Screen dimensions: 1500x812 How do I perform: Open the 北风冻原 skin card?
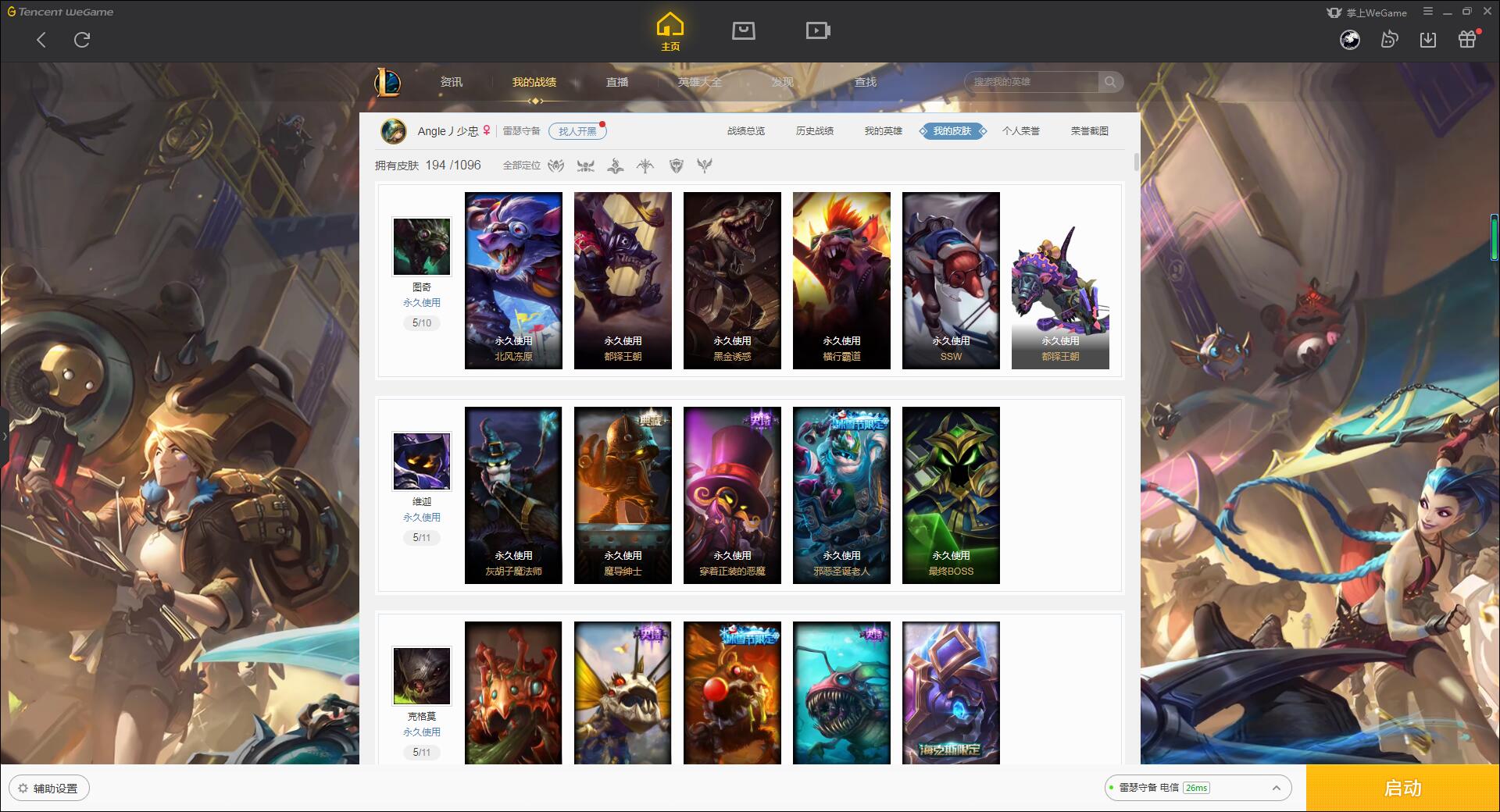(513, 280)
